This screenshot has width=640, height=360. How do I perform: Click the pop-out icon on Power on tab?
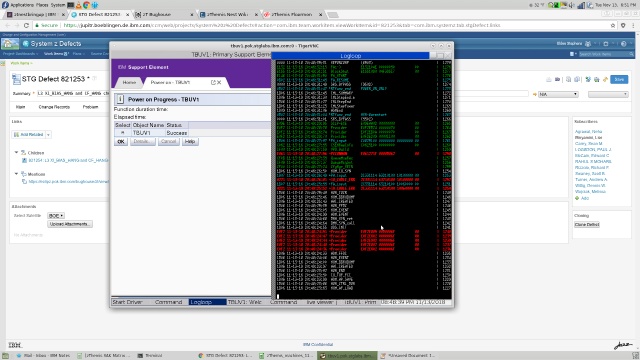click(x=213, y=82)
